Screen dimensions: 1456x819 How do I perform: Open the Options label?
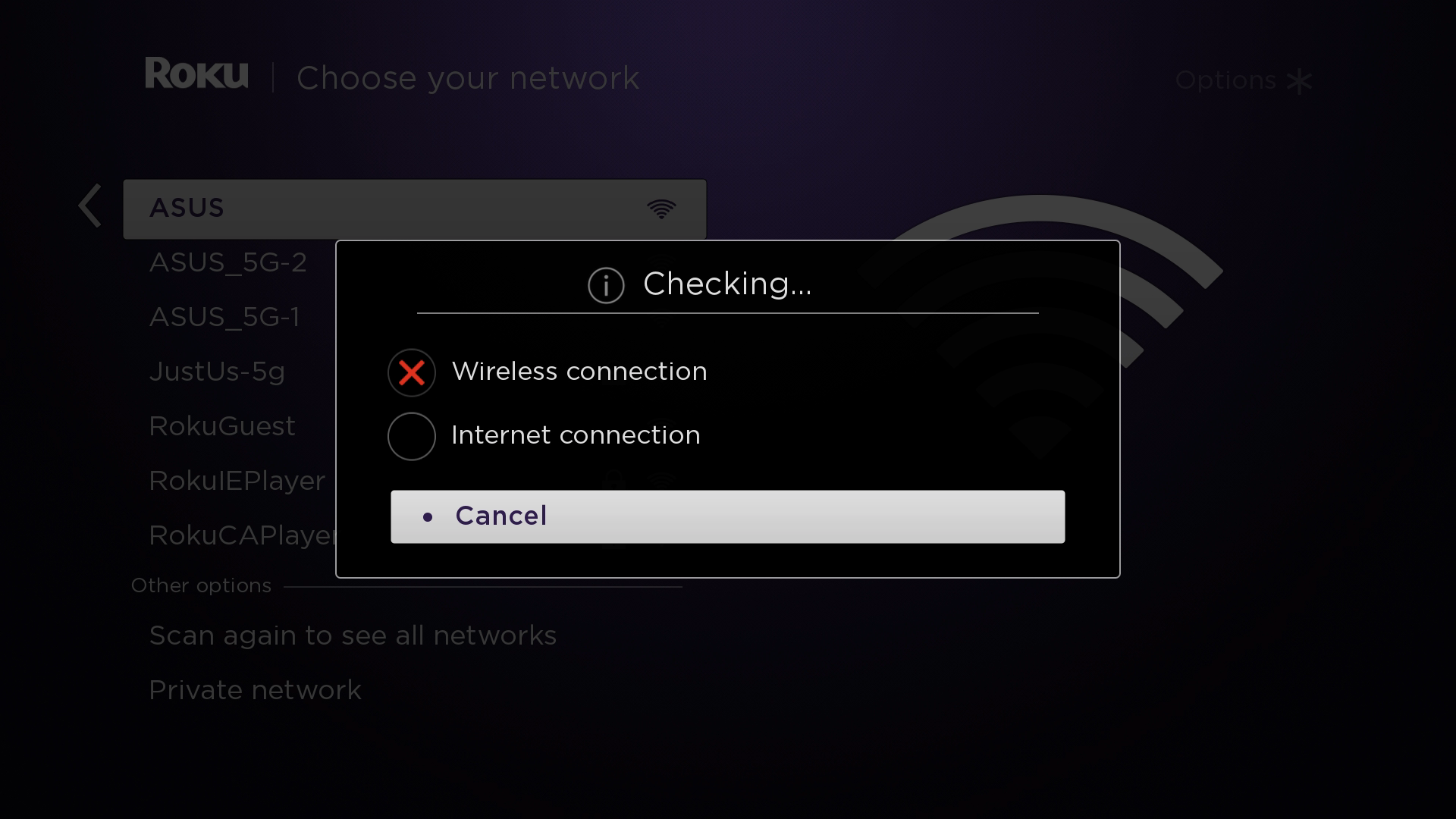[1225, 80]
